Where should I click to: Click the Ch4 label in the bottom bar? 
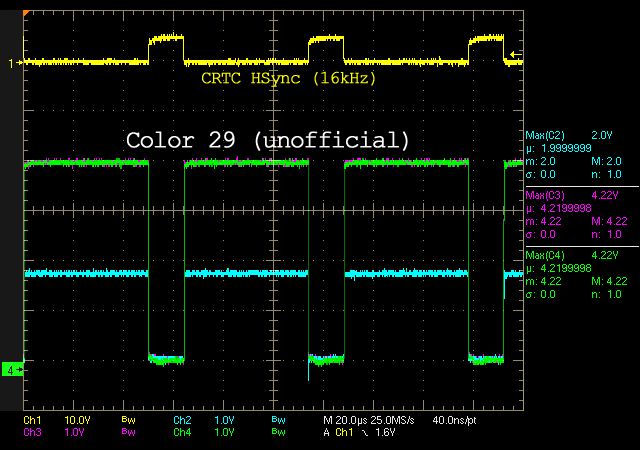(x=182, y=432)
